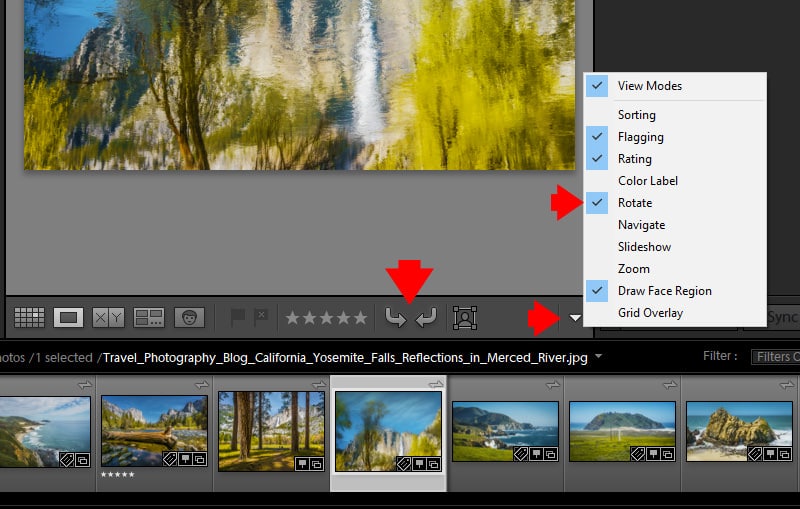Click the main loupe preview image
The width and height of the screenshot is (800, 509).
tap(299, 85)
